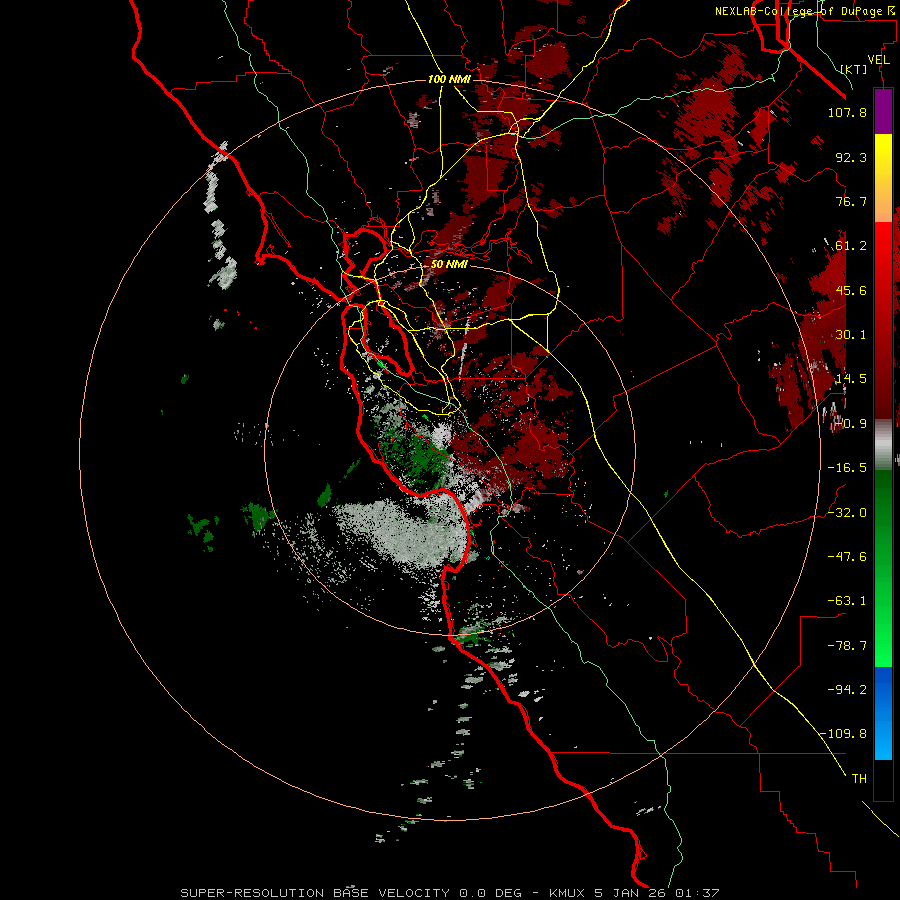Click the -32.0 value on the velocity scale

click(847, 513)
